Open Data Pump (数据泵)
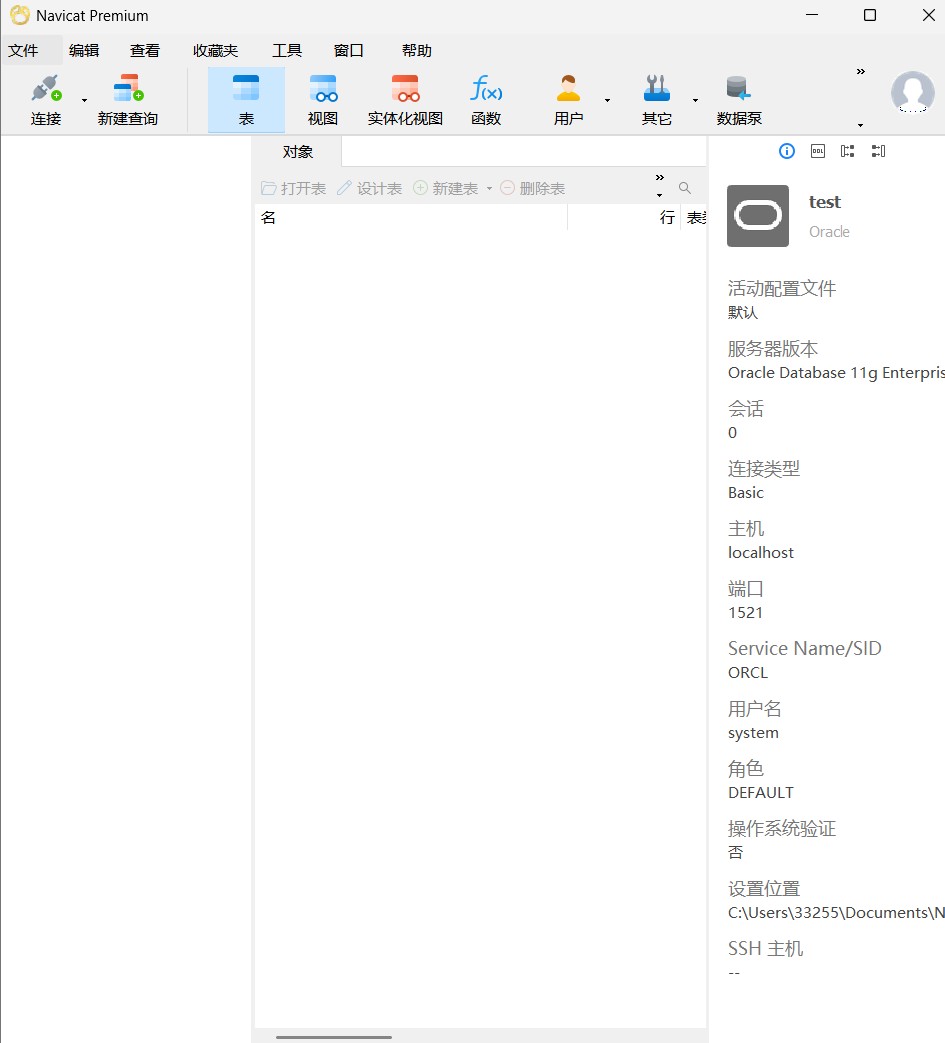 click(x=739, y=100)
